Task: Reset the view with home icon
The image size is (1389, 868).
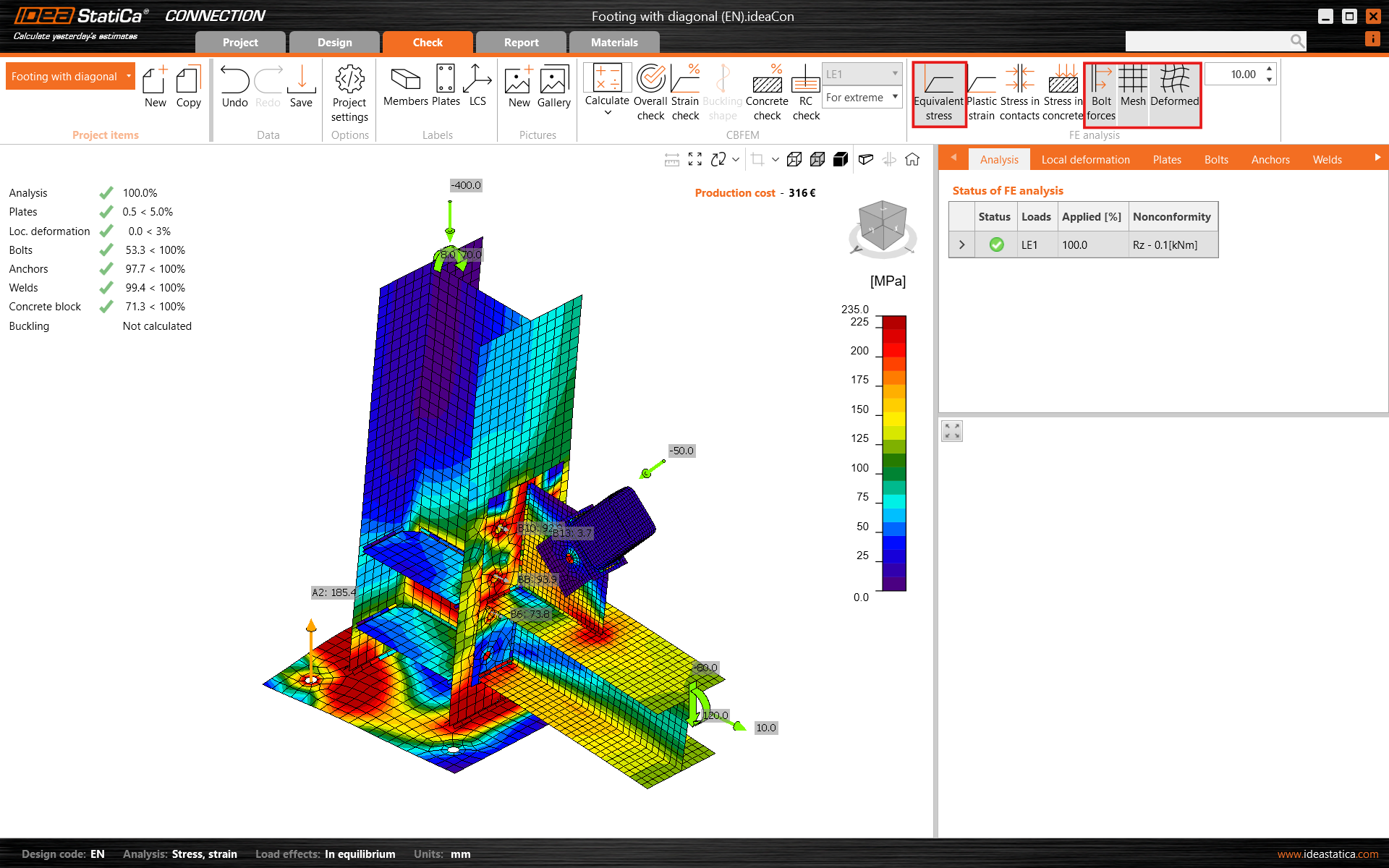Action: click(912, 159)
